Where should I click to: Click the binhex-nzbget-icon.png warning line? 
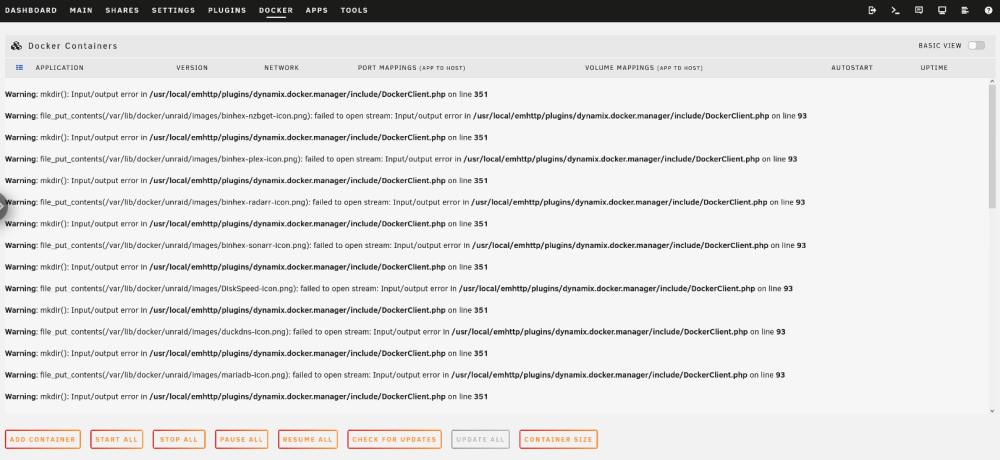tap(406, 116)
